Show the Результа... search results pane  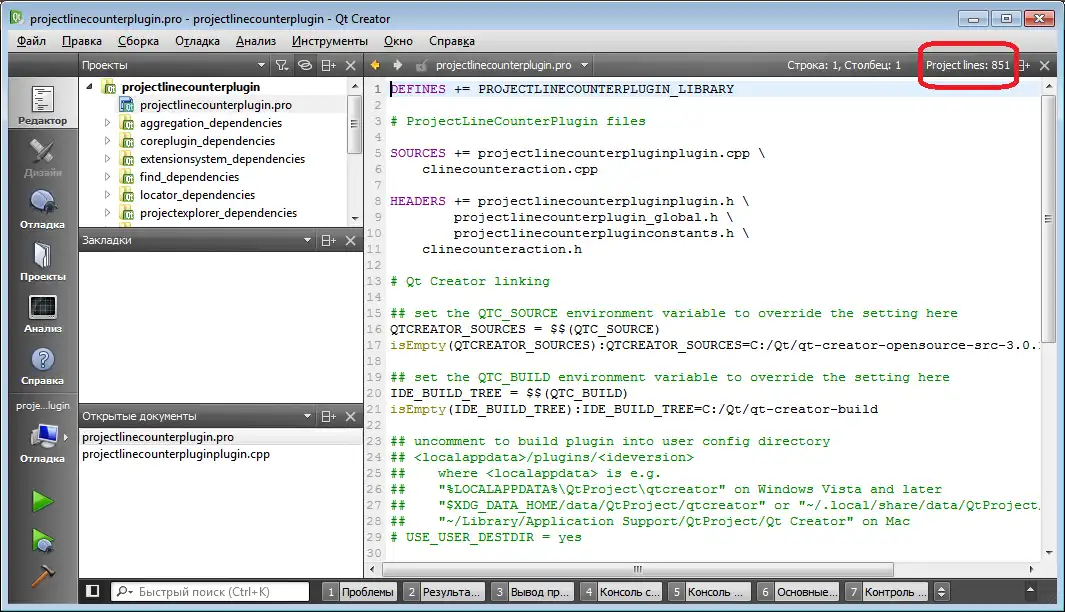tap(444, 592)
